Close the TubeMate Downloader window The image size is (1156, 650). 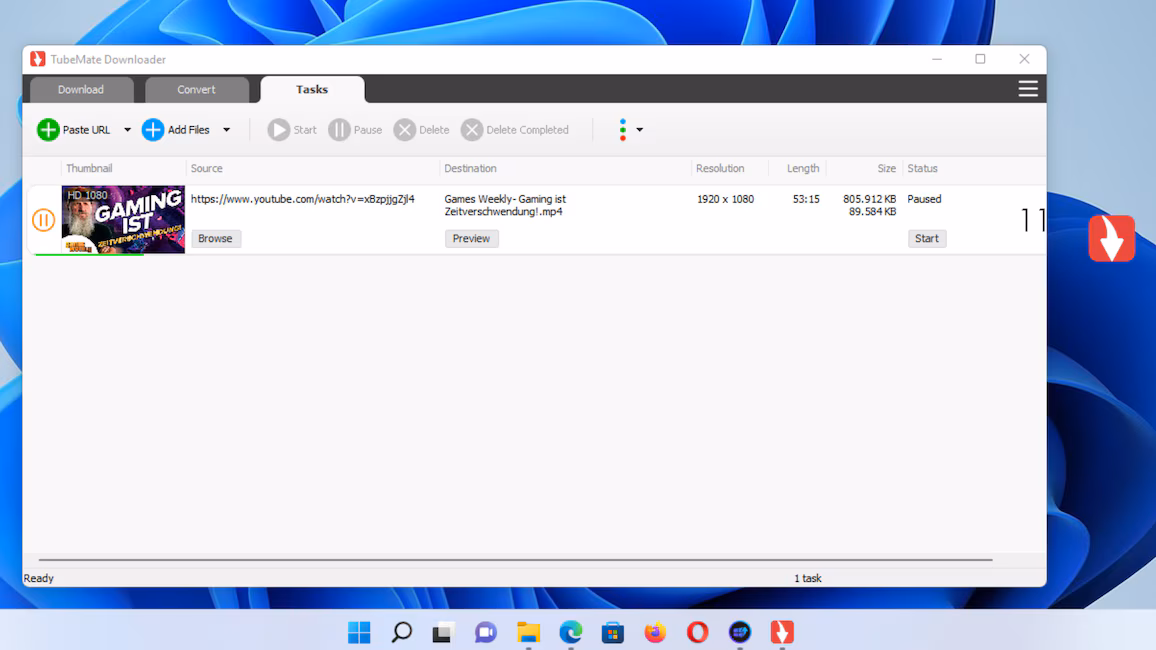(x=1024, y=59)
